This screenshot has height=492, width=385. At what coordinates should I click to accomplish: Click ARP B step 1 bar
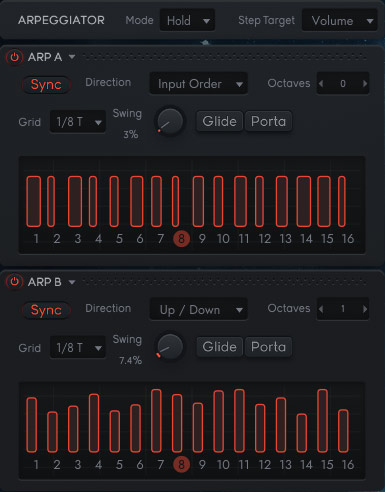point(32,425)
